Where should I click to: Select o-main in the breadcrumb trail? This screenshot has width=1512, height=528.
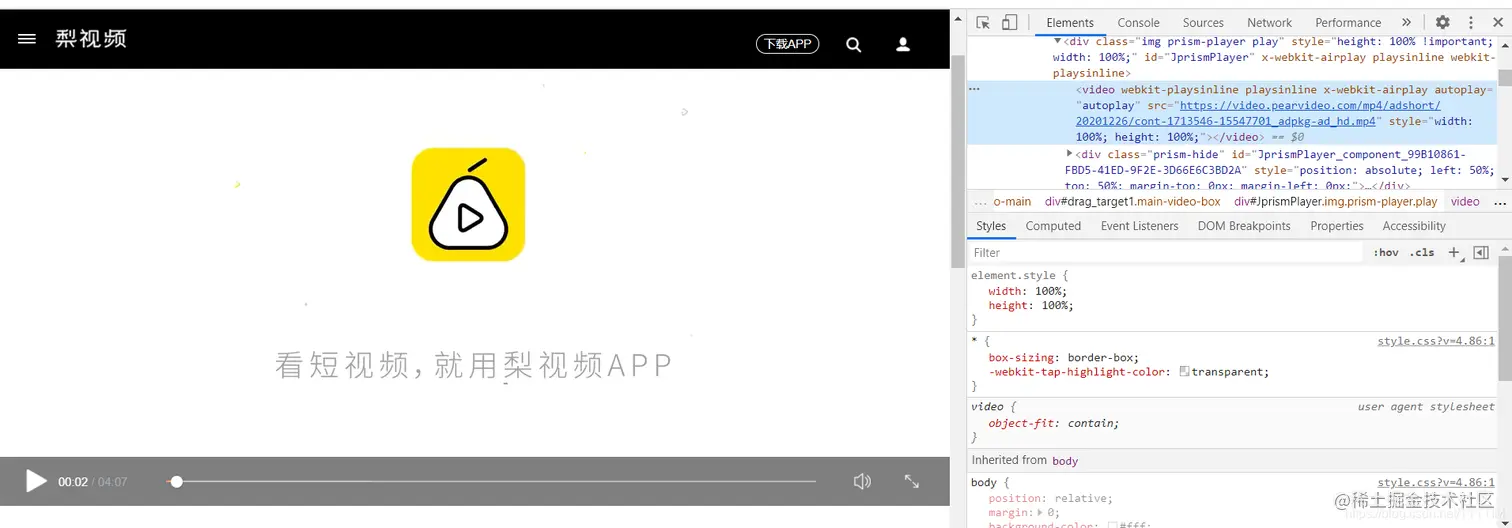1012,201
